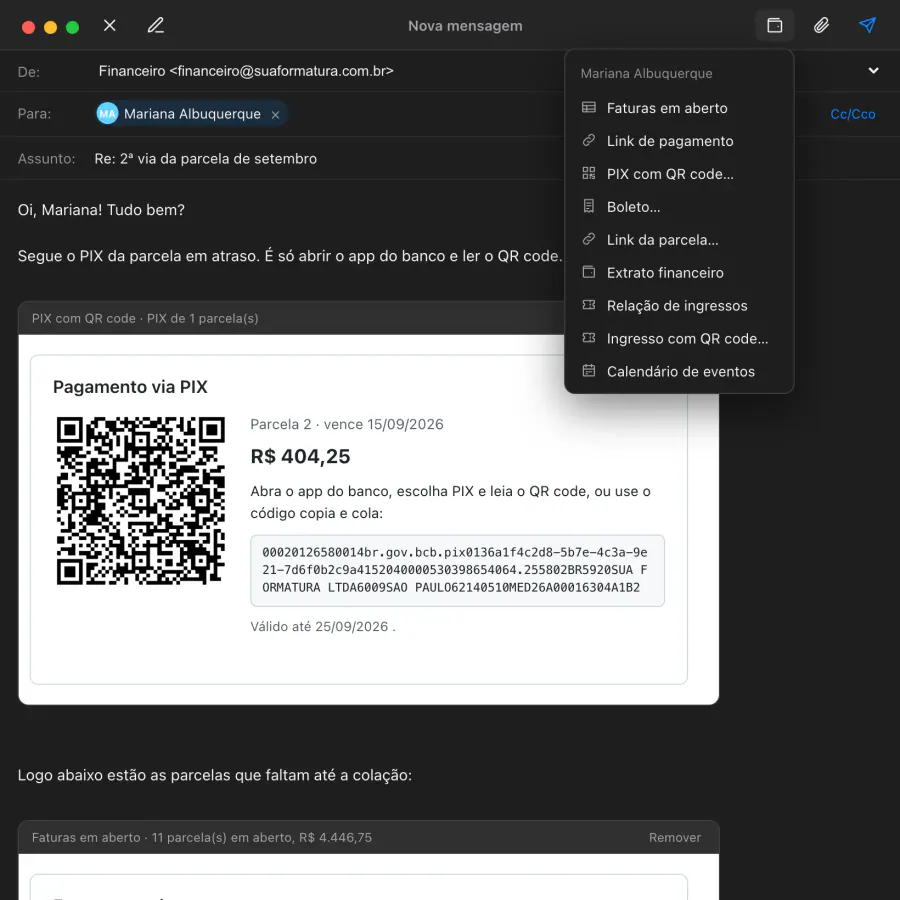Click the 'Abra o app do banco' instructions
Viewport: 900px width, 900px height.
[x=450, y=502]
